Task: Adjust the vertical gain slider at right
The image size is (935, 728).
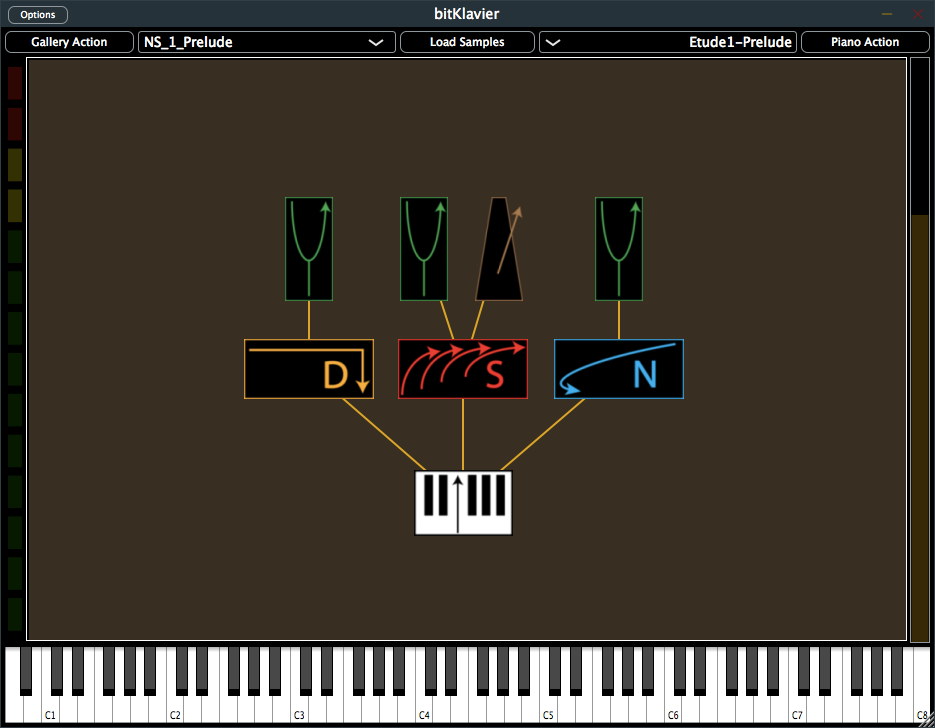Action: point(920,349)
